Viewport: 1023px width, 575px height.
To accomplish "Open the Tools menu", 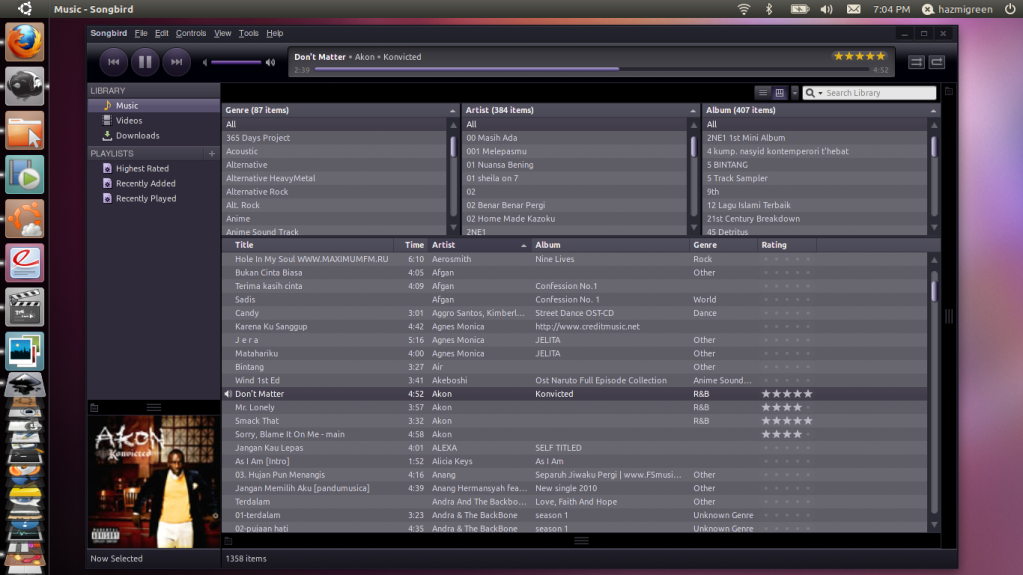I will pyautogui.click(x=249, y=33).
